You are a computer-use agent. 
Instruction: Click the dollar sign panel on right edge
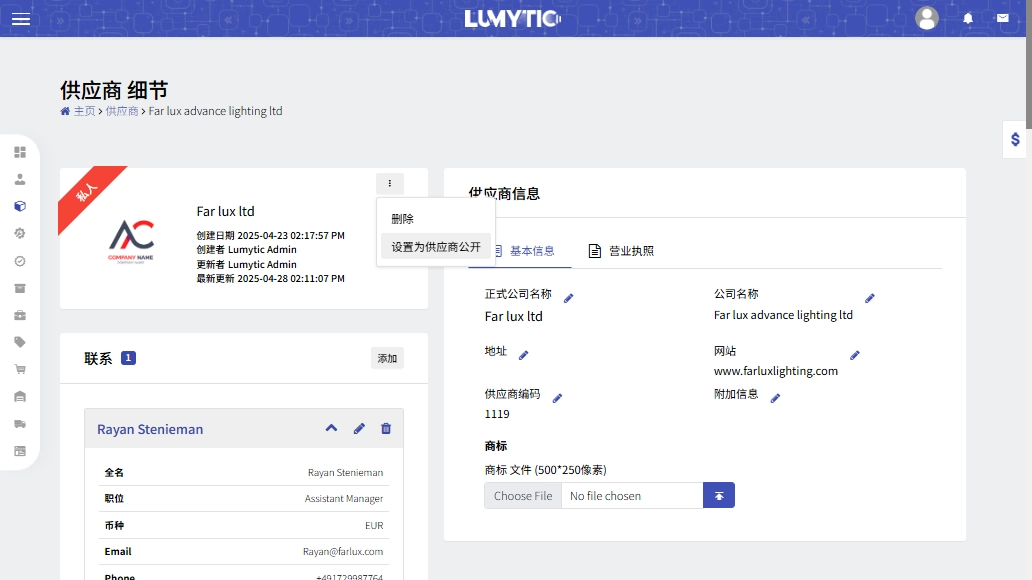pos(1015,139)
